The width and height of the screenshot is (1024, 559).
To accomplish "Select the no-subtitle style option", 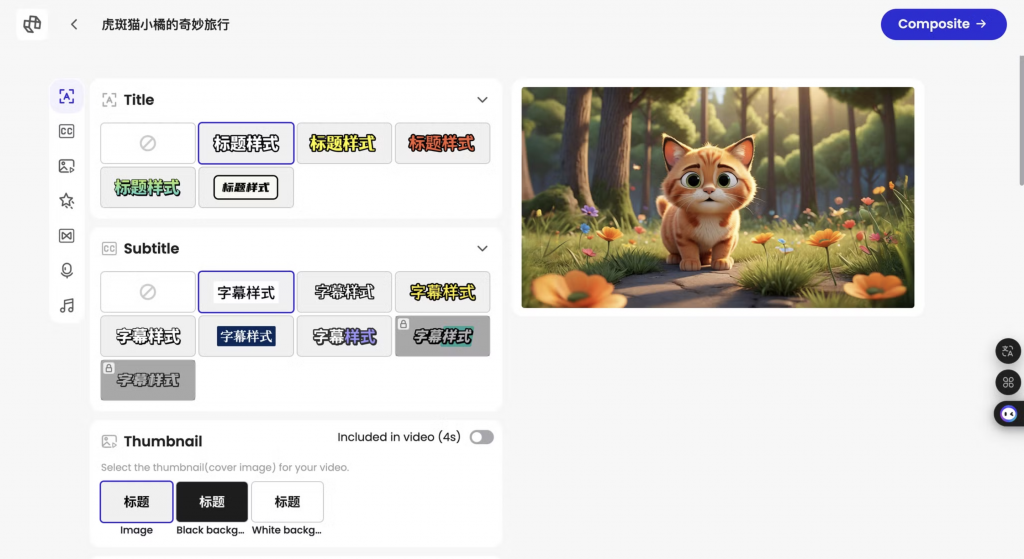I will (148, 292).
